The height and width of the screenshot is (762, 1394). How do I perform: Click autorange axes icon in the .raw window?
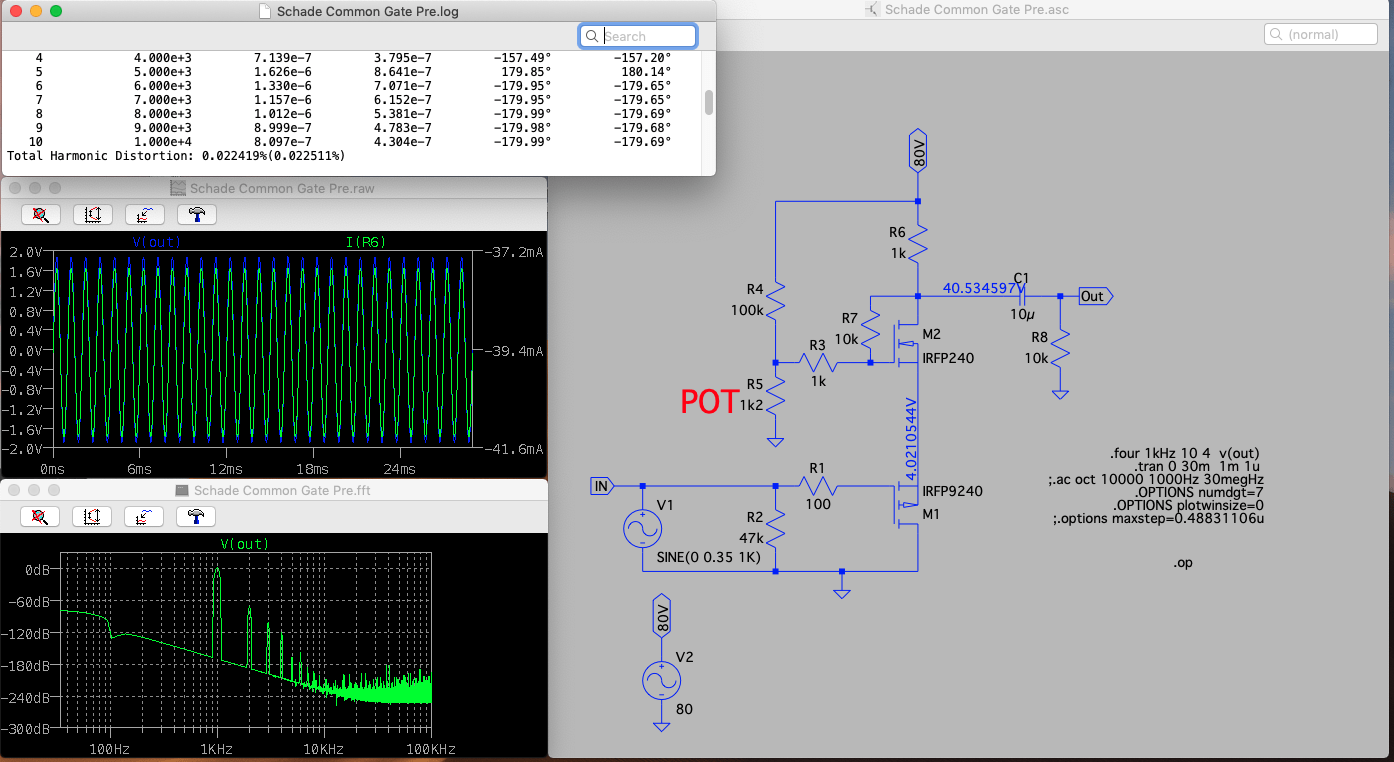93,214
